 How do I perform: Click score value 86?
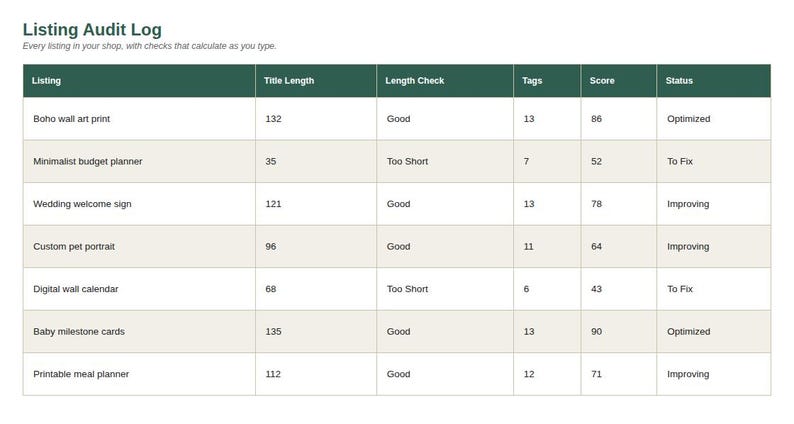pyautogui.click(x=597, y=119)
